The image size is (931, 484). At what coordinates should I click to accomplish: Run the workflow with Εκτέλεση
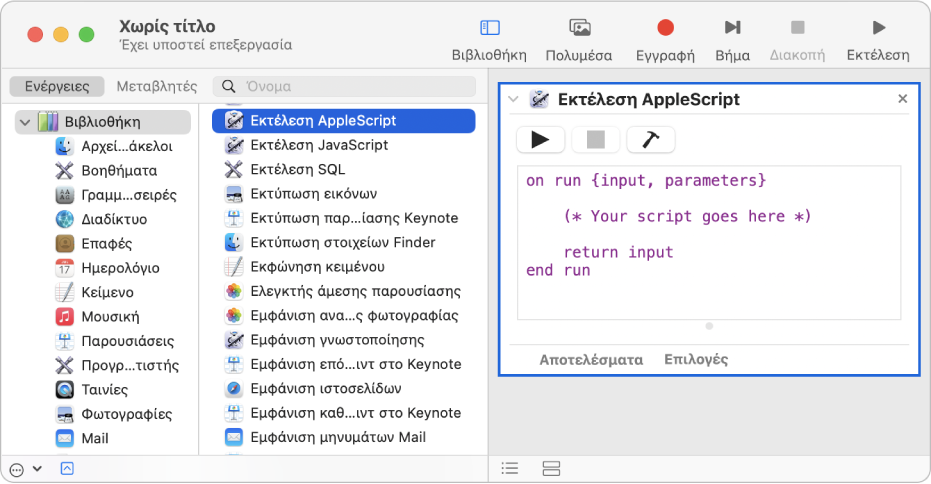(877, 29)
